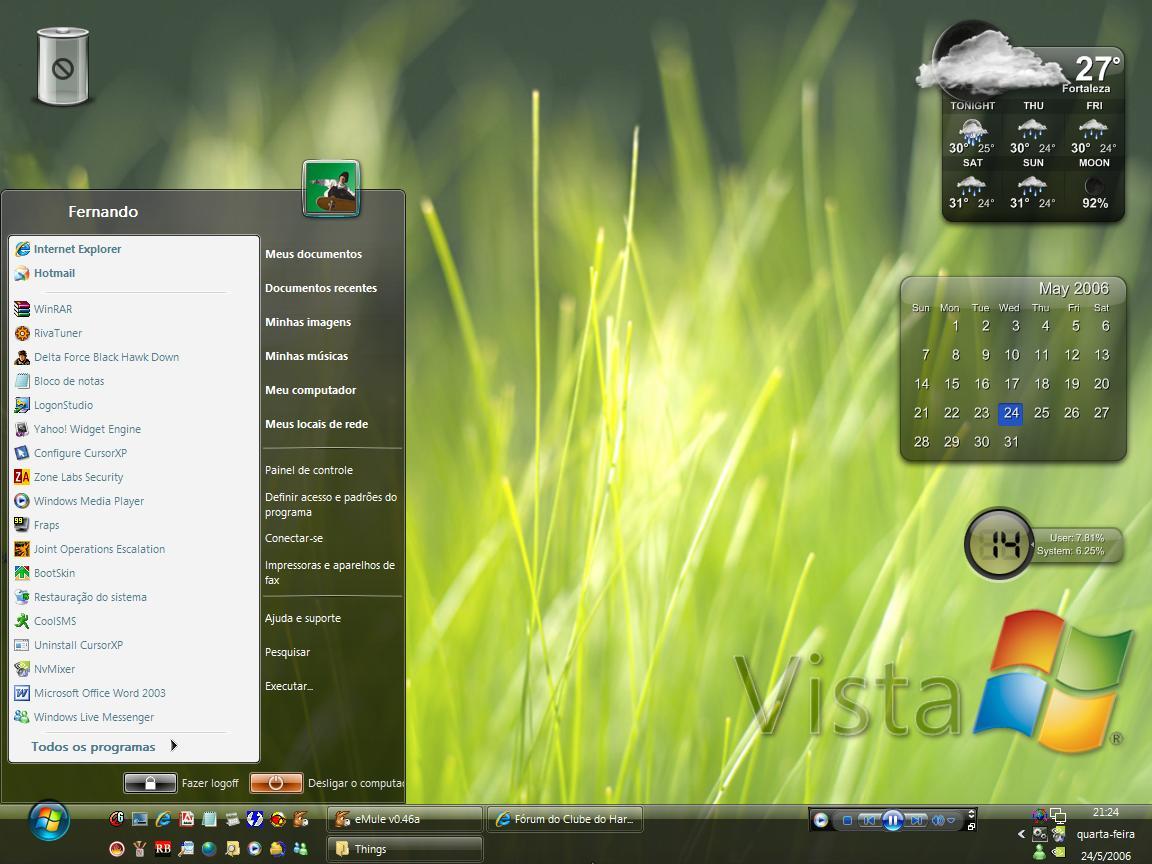Open Meus documentos

pos(314,254)
